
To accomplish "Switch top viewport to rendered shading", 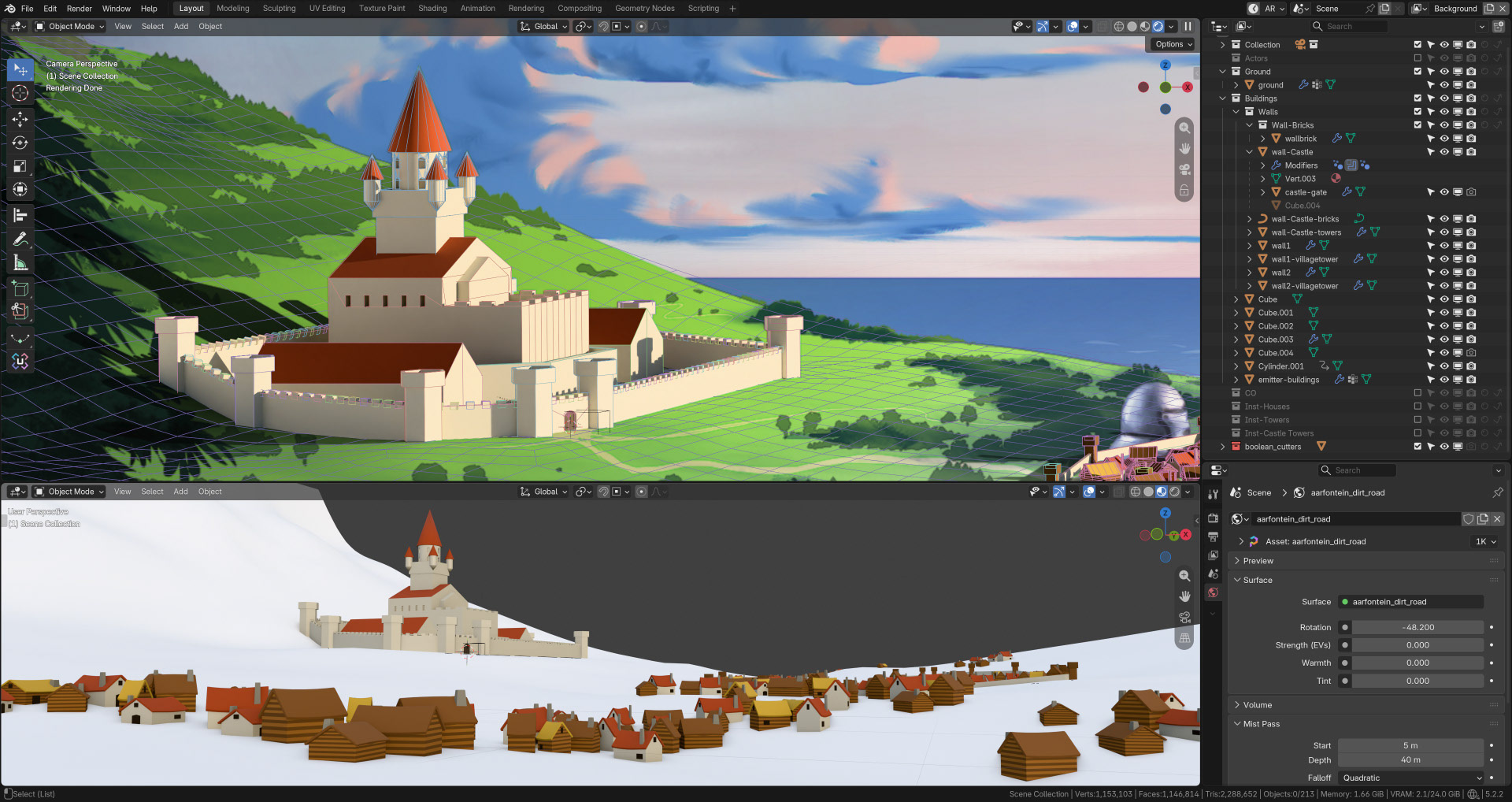I will point(1158,26).
